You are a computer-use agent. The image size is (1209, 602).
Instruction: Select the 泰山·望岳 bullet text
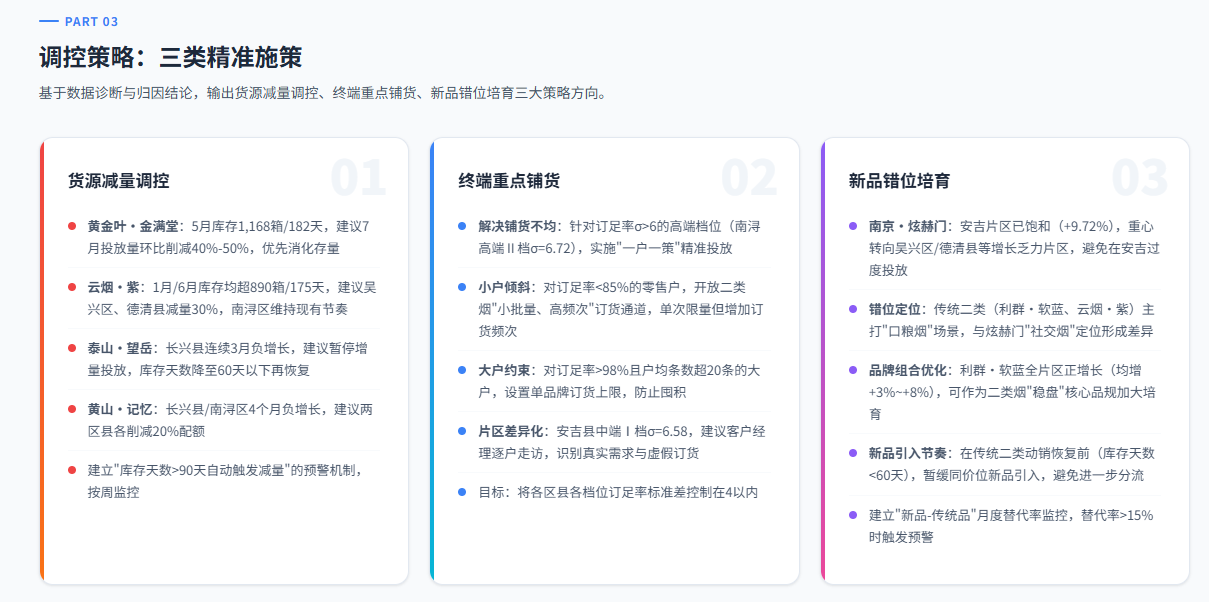pyautogui.click(x=230, y=359)
